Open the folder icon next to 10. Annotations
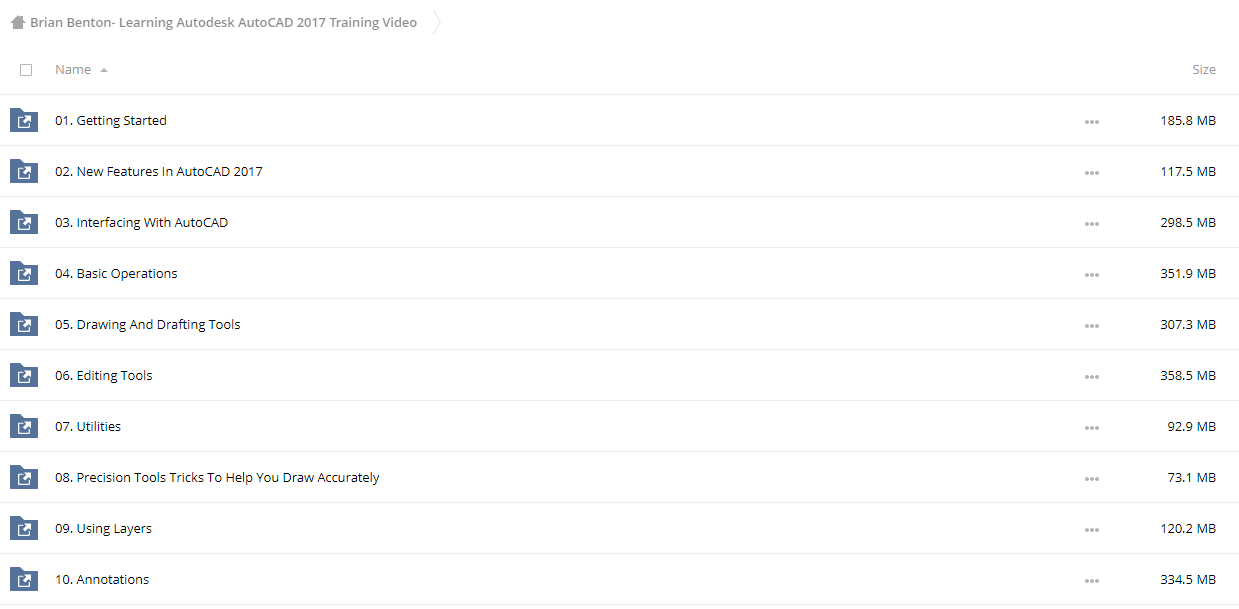Screen dimensions: 1239x609 (24, 579)
